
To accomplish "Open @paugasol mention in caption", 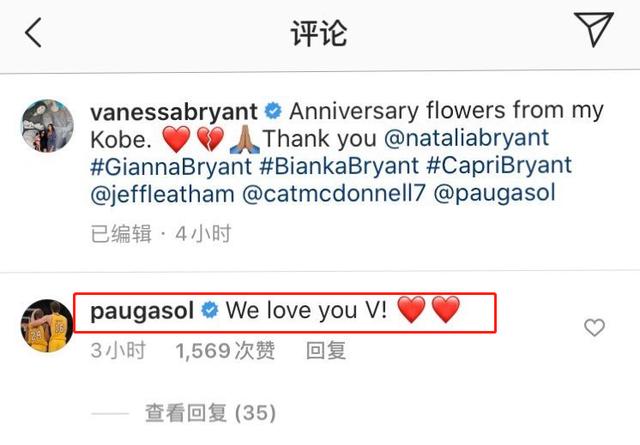I will pos(494,194).
